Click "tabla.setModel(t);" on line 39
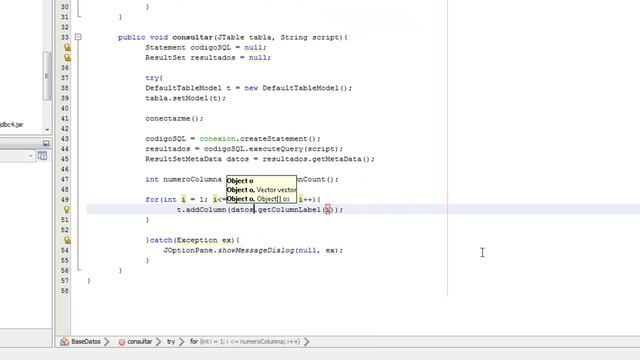The height and width of the screenshot is (360, 640). click(185, 98)
